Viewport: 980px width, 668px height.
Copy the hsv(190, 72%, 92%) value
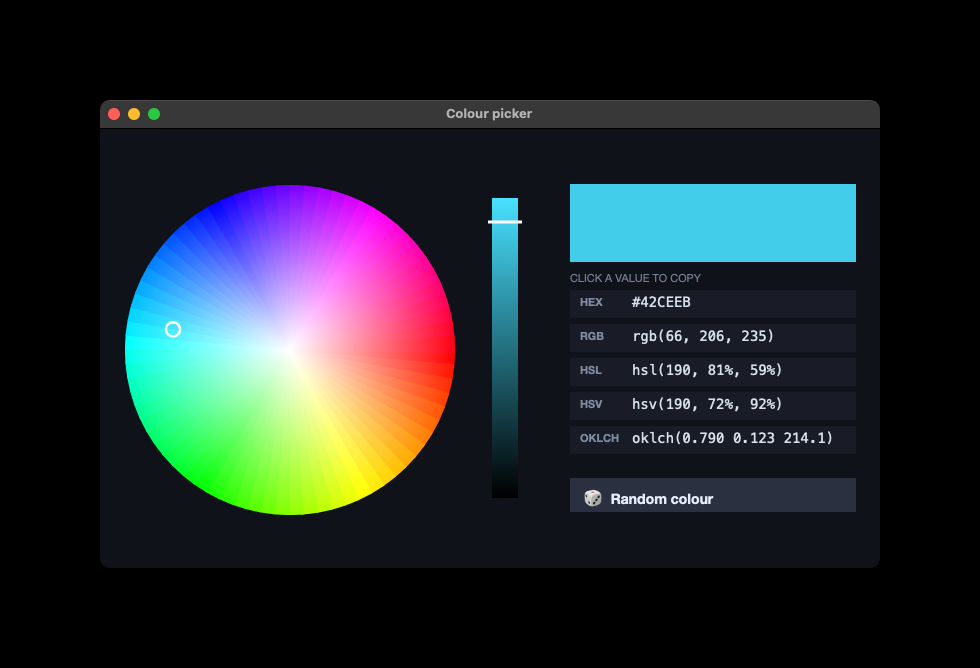(x=712, y=405)
